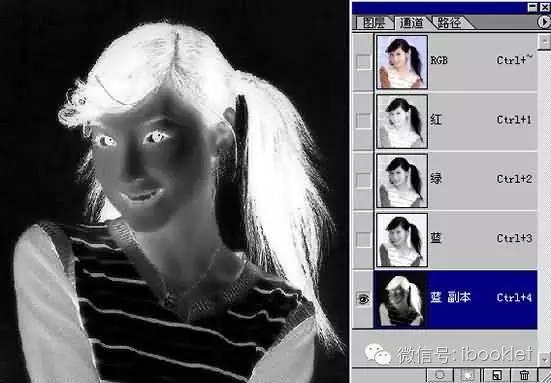The image size is (551, 383).
Task: Select the 蓝 channel row
Action: pyautogui.click(x=455, y=240)
